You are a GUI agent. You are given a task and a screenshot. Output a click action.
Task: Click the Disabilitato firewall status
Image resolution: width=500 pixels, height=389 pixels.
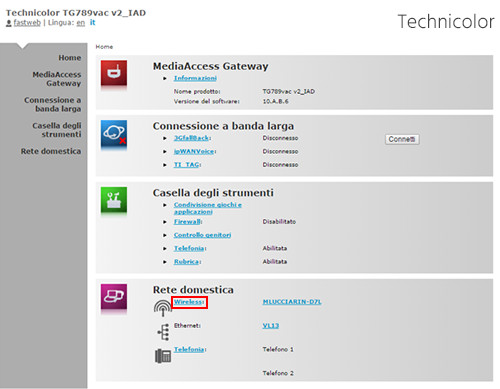(279, 222)
